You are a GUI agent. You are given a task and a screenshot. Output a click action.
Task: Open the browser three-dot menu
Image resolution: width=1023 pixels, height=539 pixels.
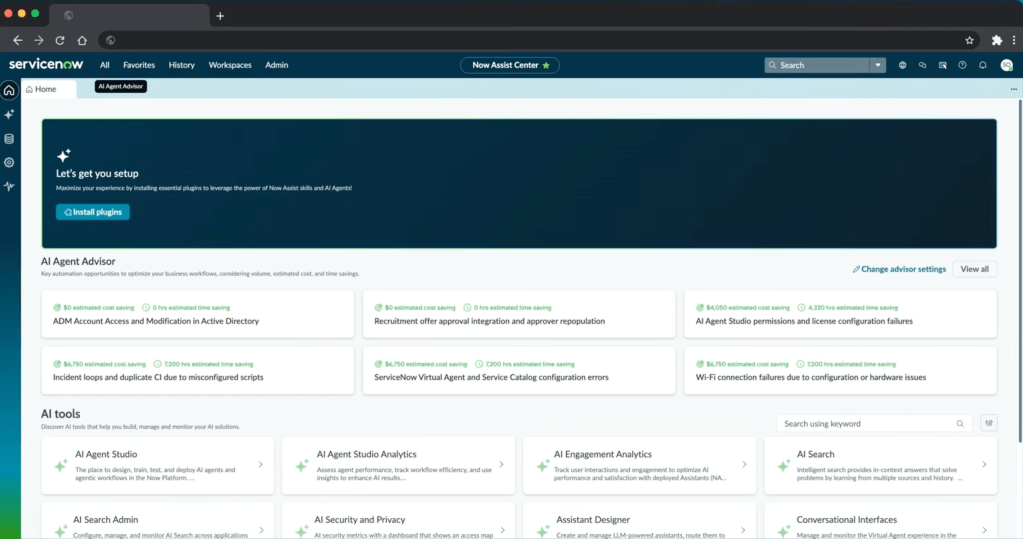click(x=1014, y=40)
